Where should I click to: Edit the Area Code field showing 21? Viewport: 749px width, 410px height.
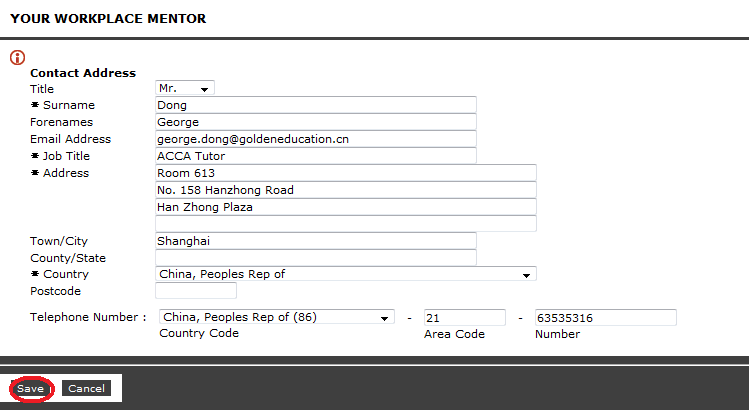[465, 318]
